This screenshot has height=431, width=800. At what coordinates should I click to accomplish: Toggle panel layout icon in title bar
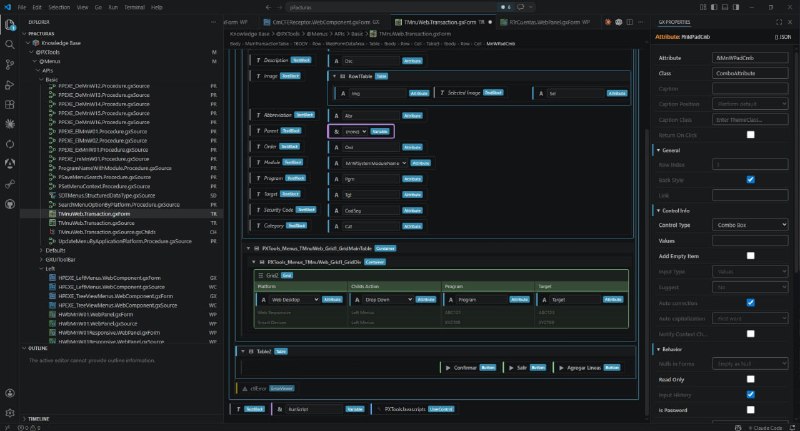click(x=724, y=7)
